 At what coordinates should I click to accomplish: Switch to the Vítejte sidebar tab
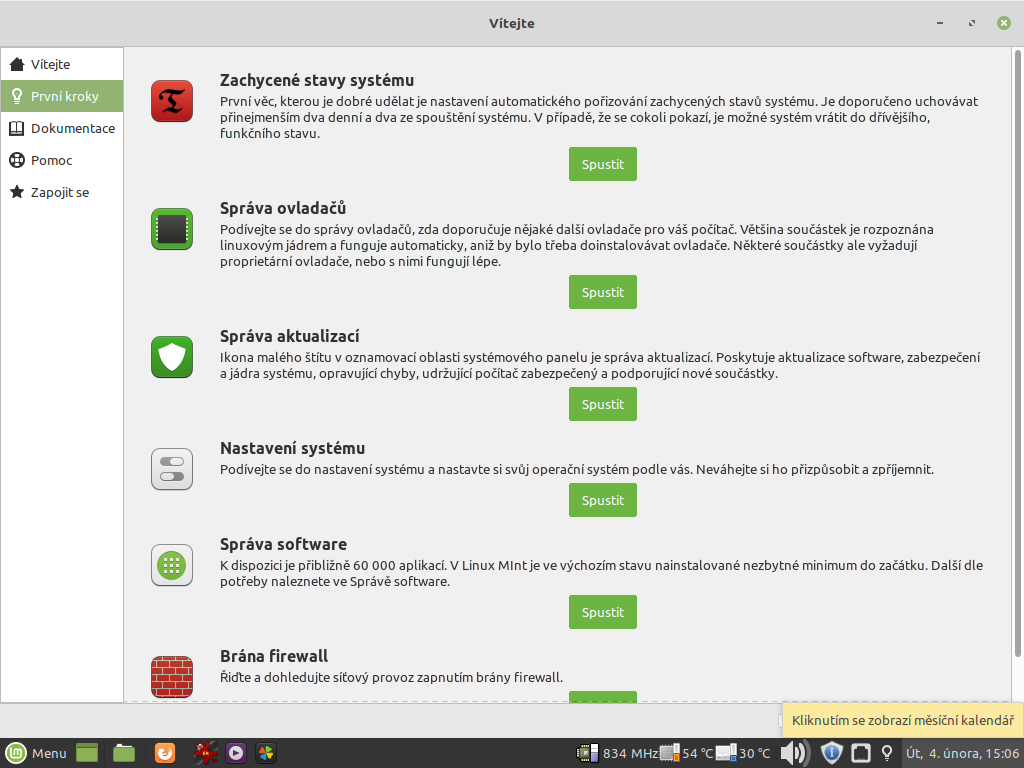point(50,64)
